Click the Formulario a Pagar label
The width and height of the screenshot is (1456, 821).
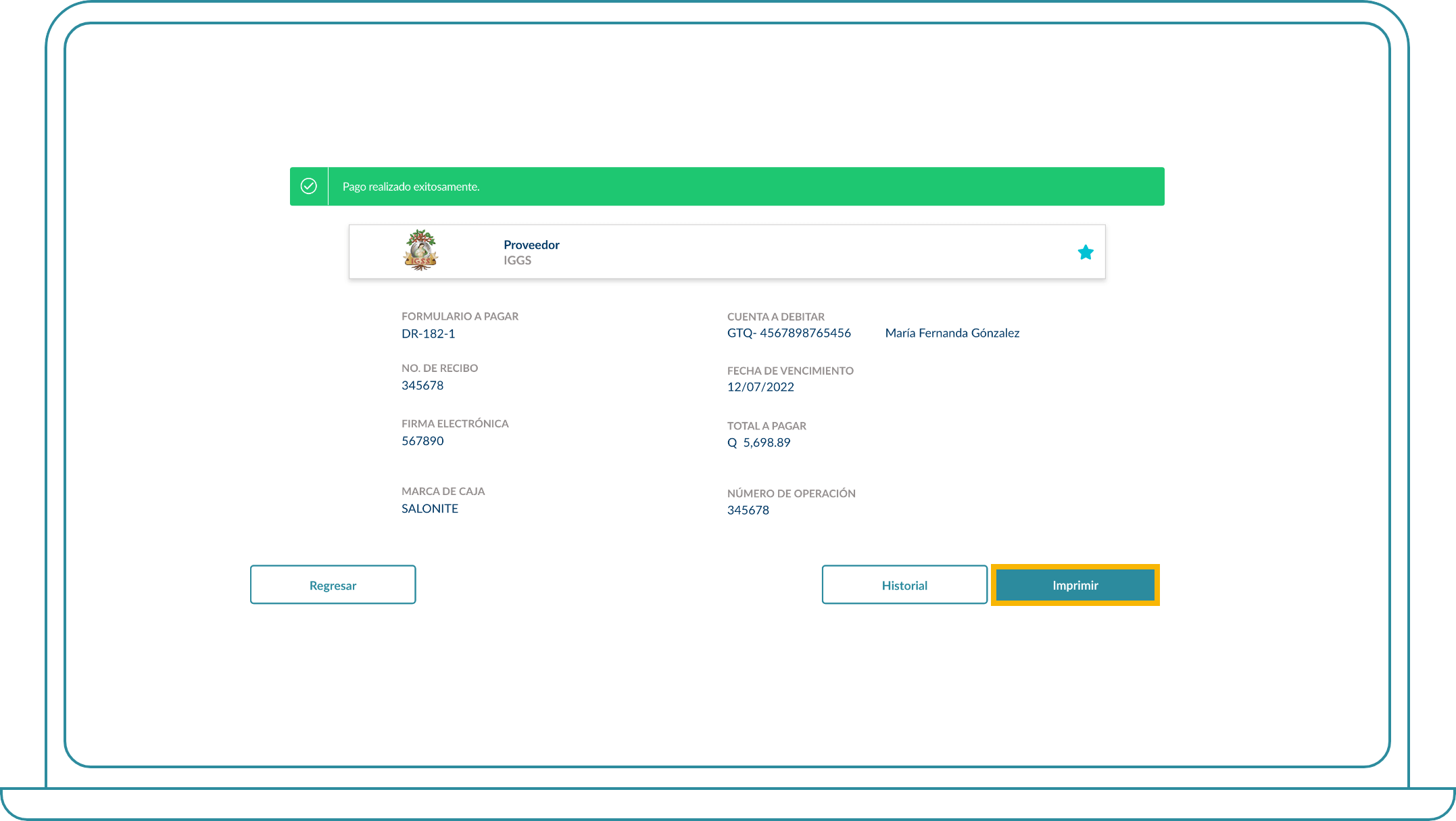[460, 316]
